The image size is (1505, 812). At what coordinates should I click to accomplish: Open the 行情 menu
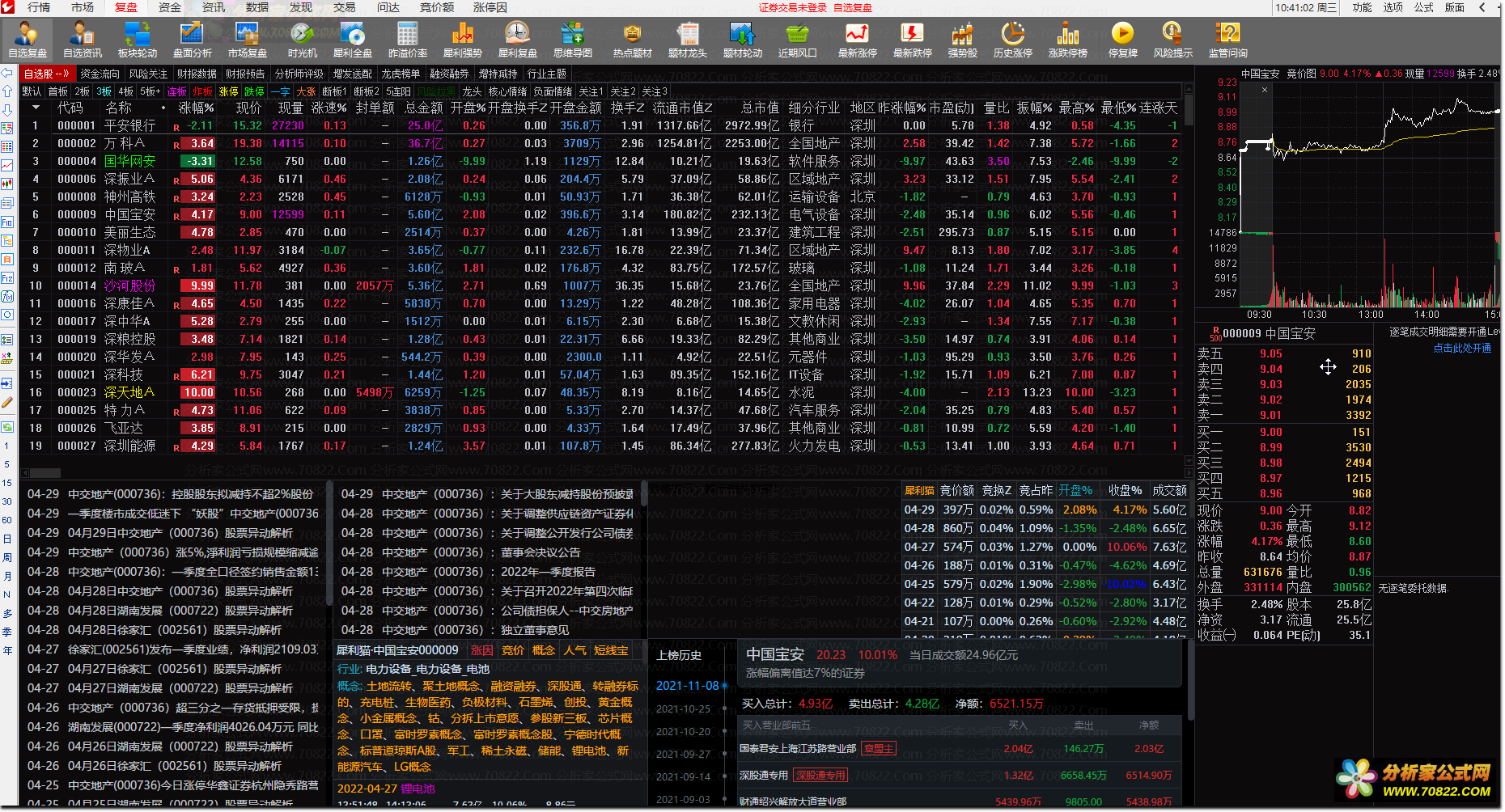point(39,7)
